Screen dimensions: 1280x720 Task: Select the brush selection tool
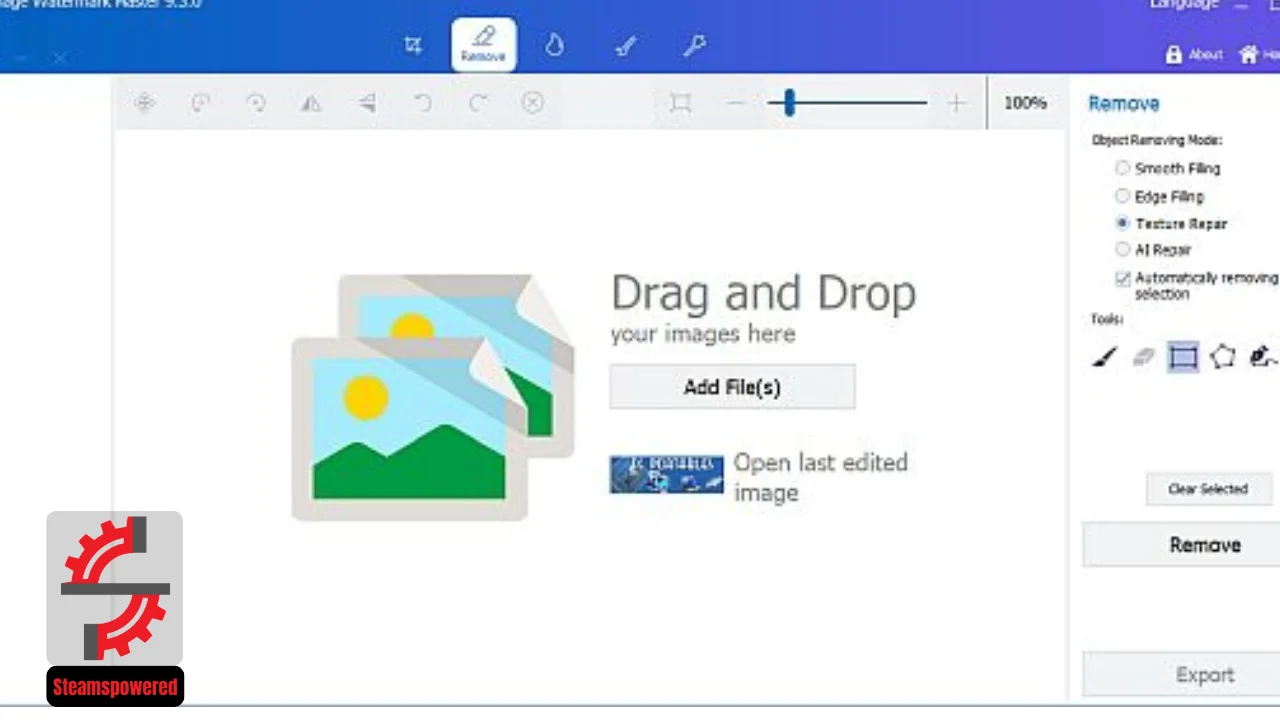click(1104, 357)
